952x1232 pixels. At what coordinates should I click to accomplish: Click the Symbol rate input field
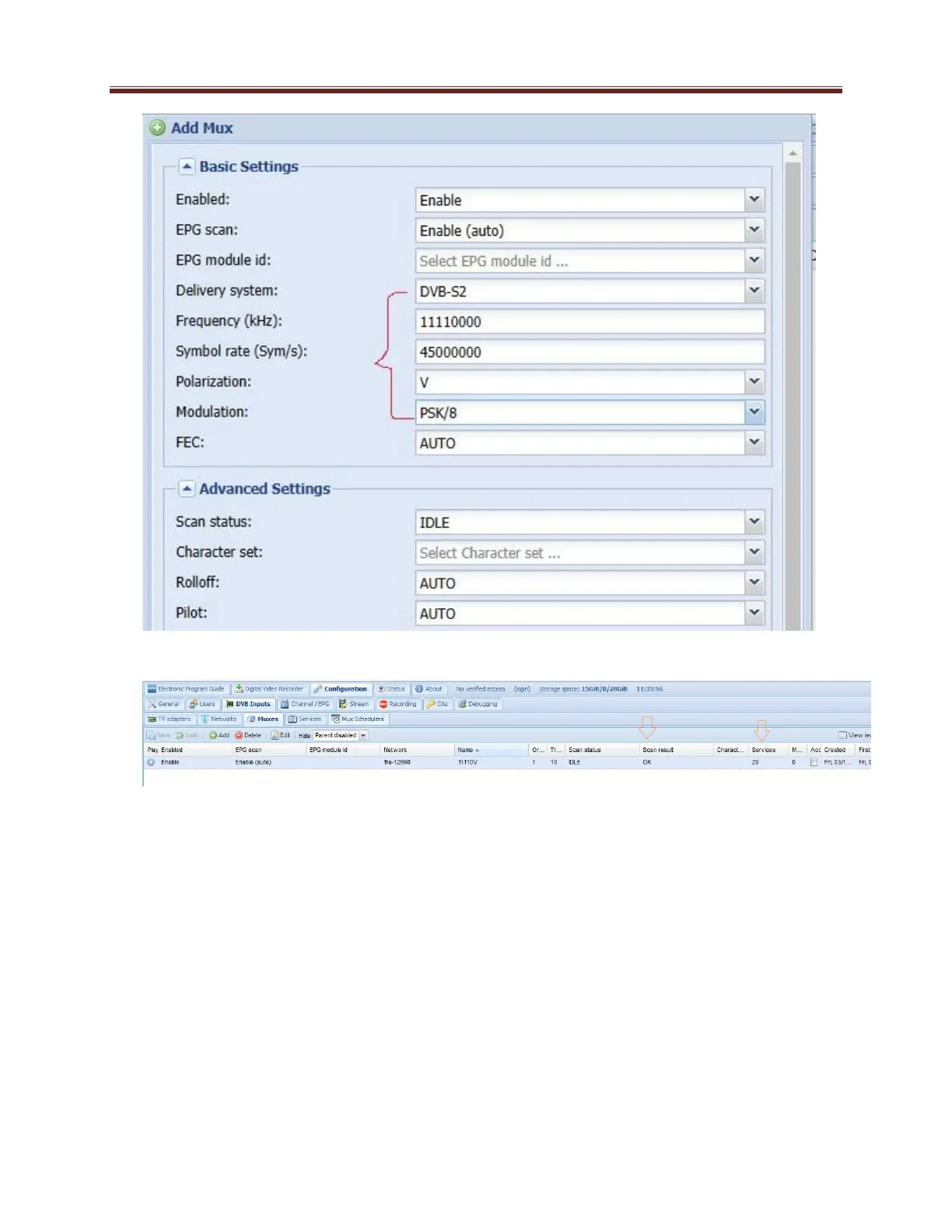tap(590, 352)
